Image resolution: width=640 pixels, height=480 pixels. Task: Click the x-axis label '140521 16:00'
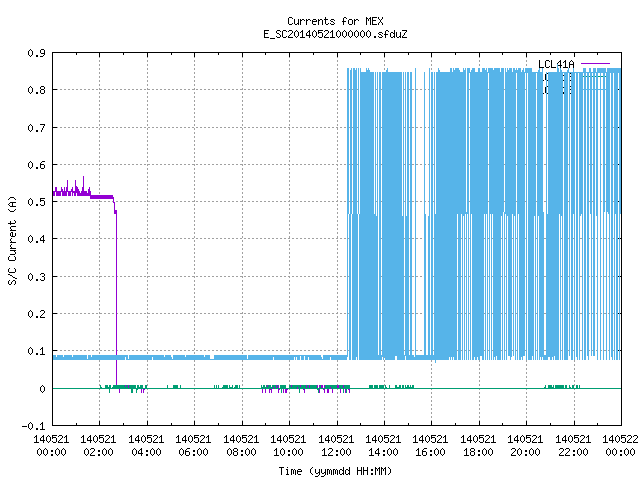click(x=430, y=446)
